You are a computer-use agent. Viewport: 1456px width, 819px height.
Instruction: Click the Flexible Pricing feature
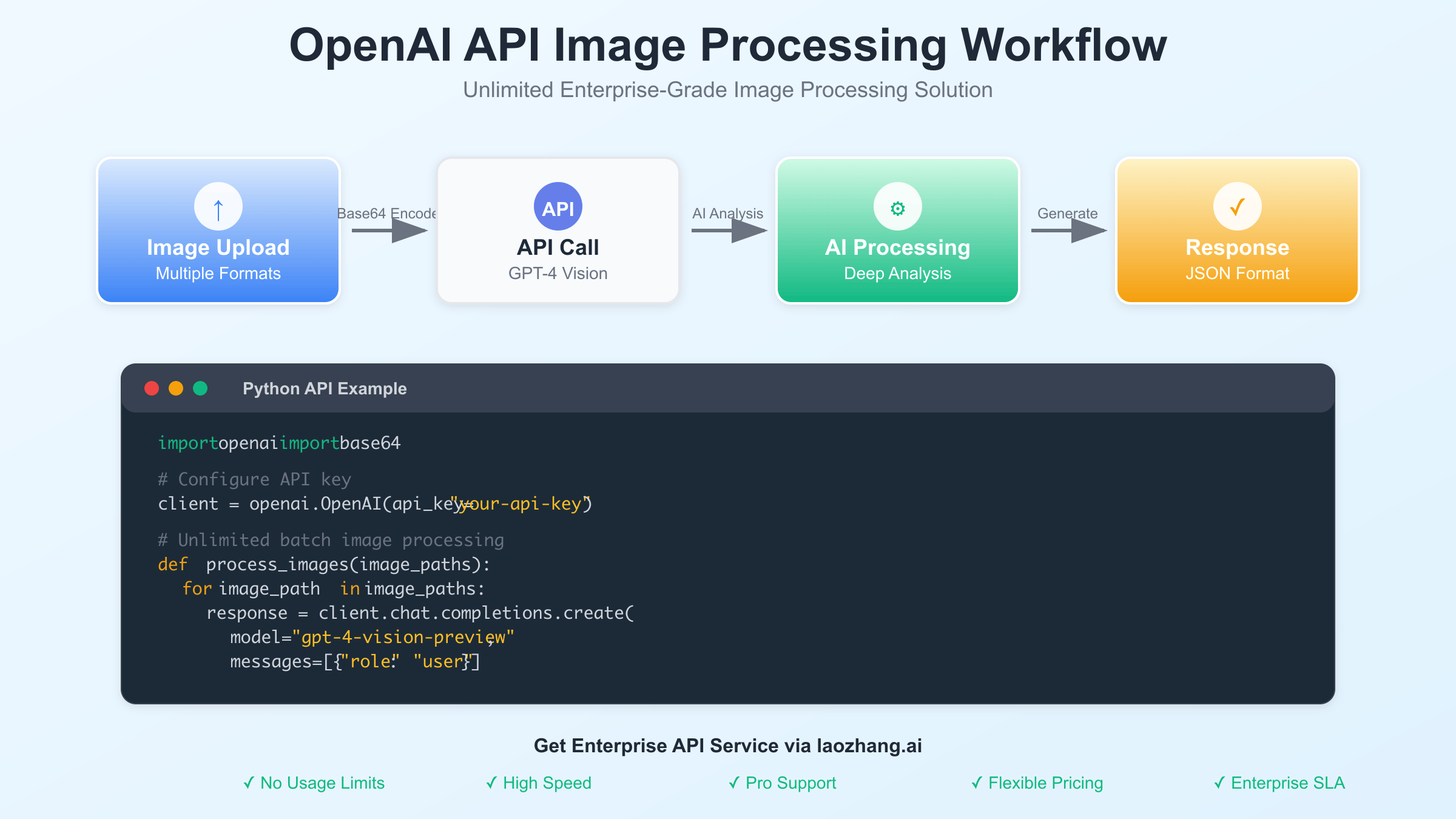coord(1037,783)
